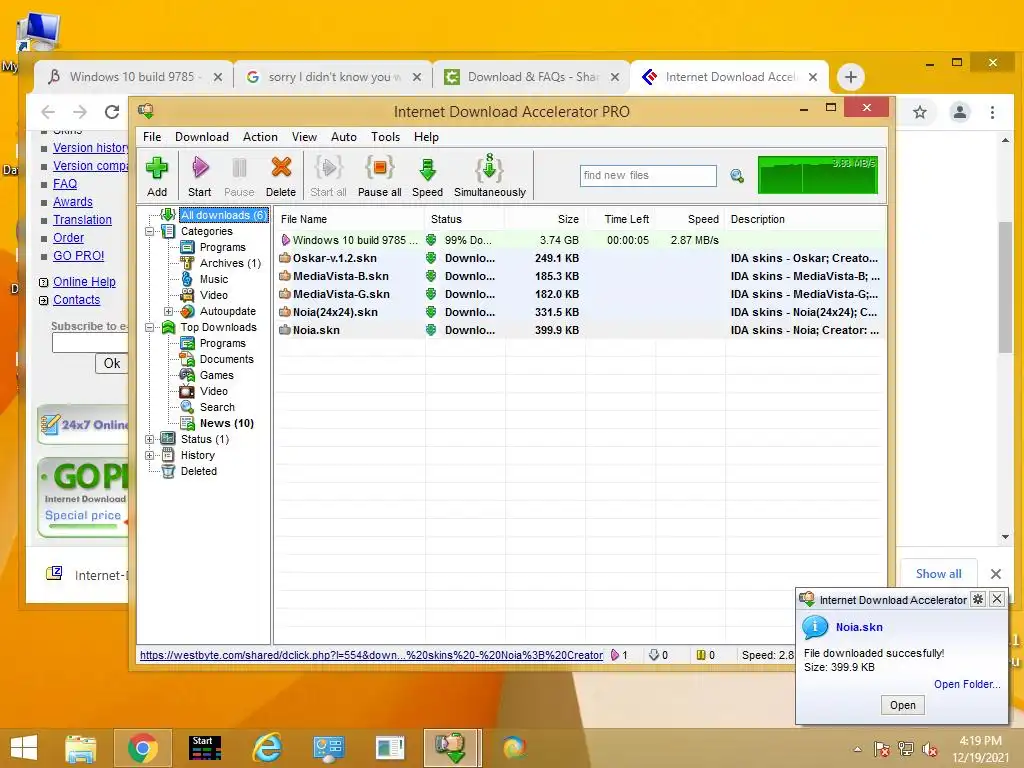
Task: Expand the Autoupdate tree node
Action: pyautogui.click(x=168, y=312)
